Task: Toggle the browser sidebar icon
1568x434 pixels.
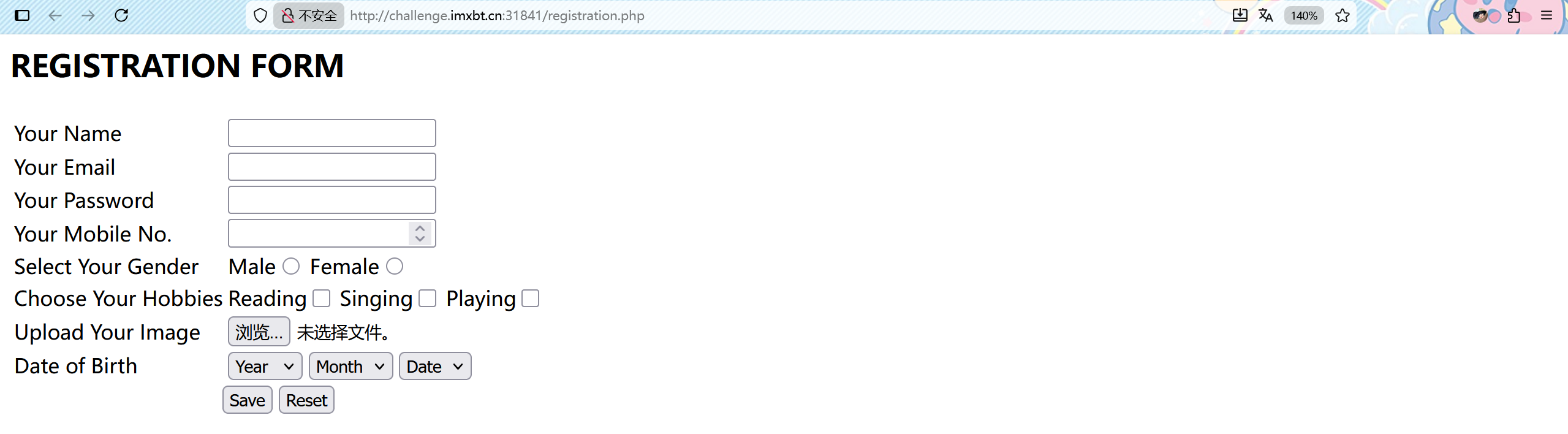Action: click(22, 15)
